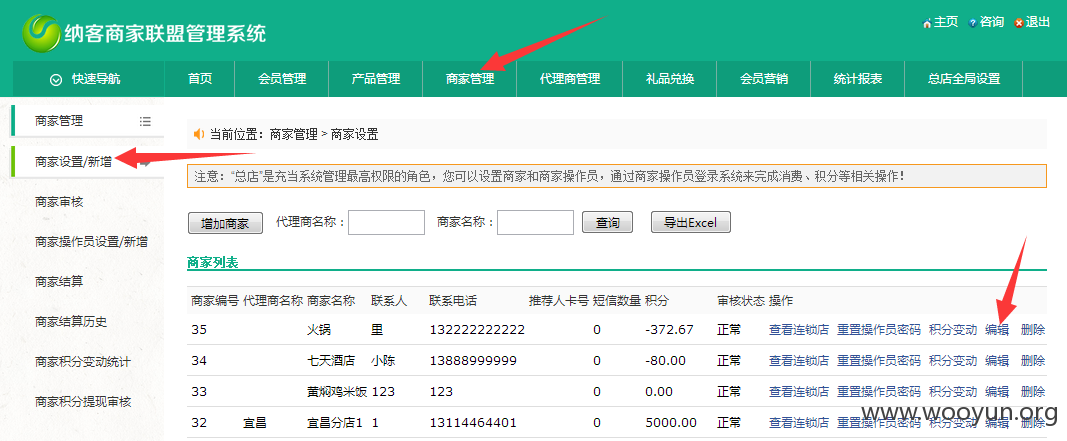
Task: Click the home icon beside 主页
Action: [927, 23]
